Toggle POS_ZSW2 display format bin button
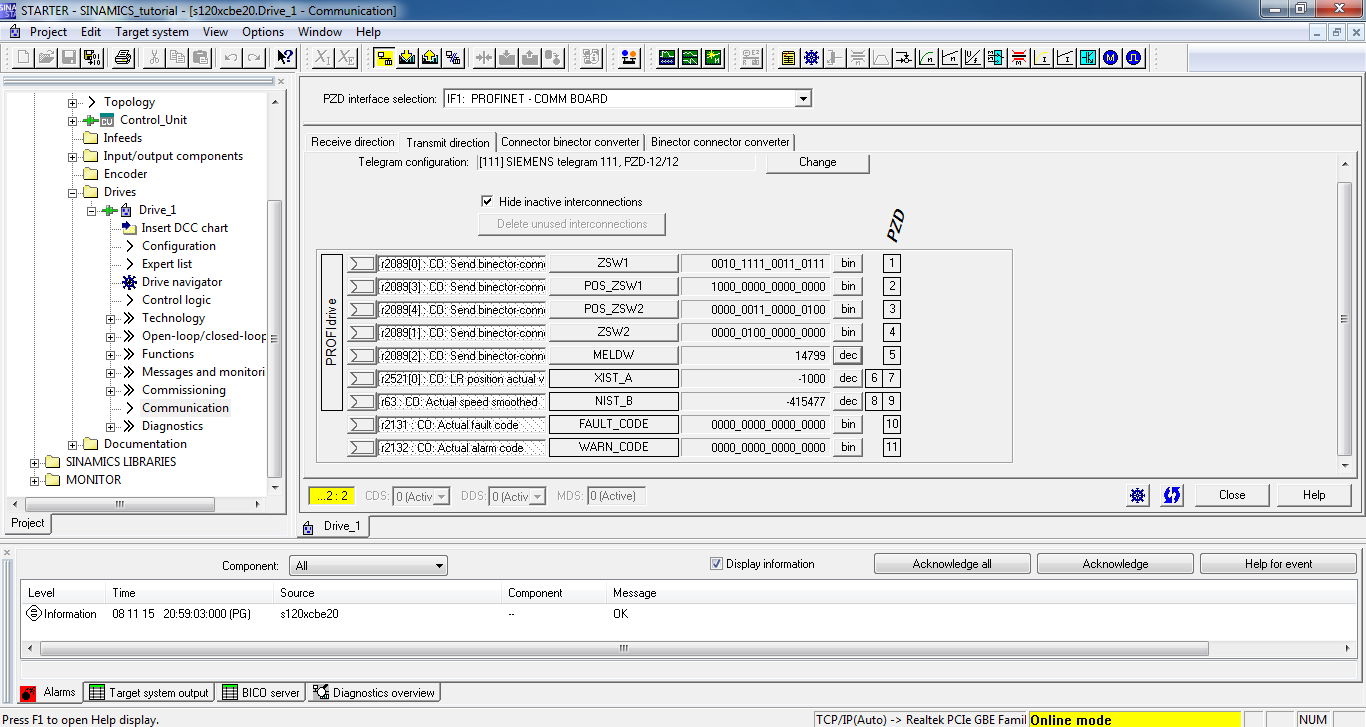1366x727 pixels. click(848, 309)
